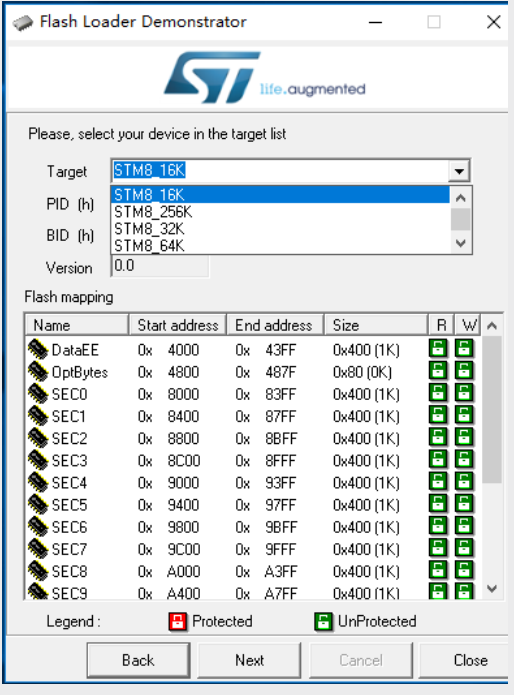Click the W column header
Screen dimensions: 514x695
pos(468,325)
